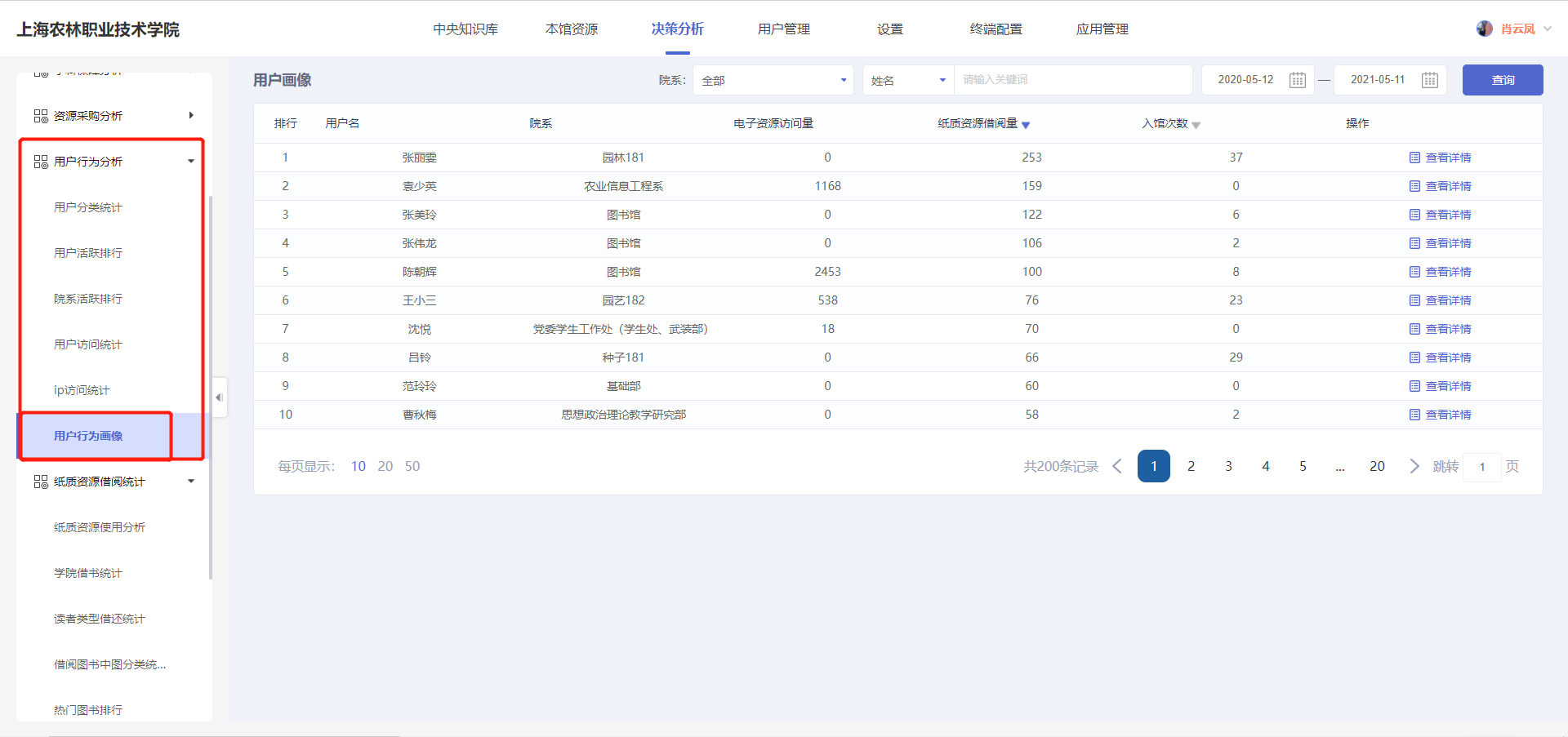Open the 院系 dropdown showing 全部
Screen dimensions: 1568x737
point(773,80)
